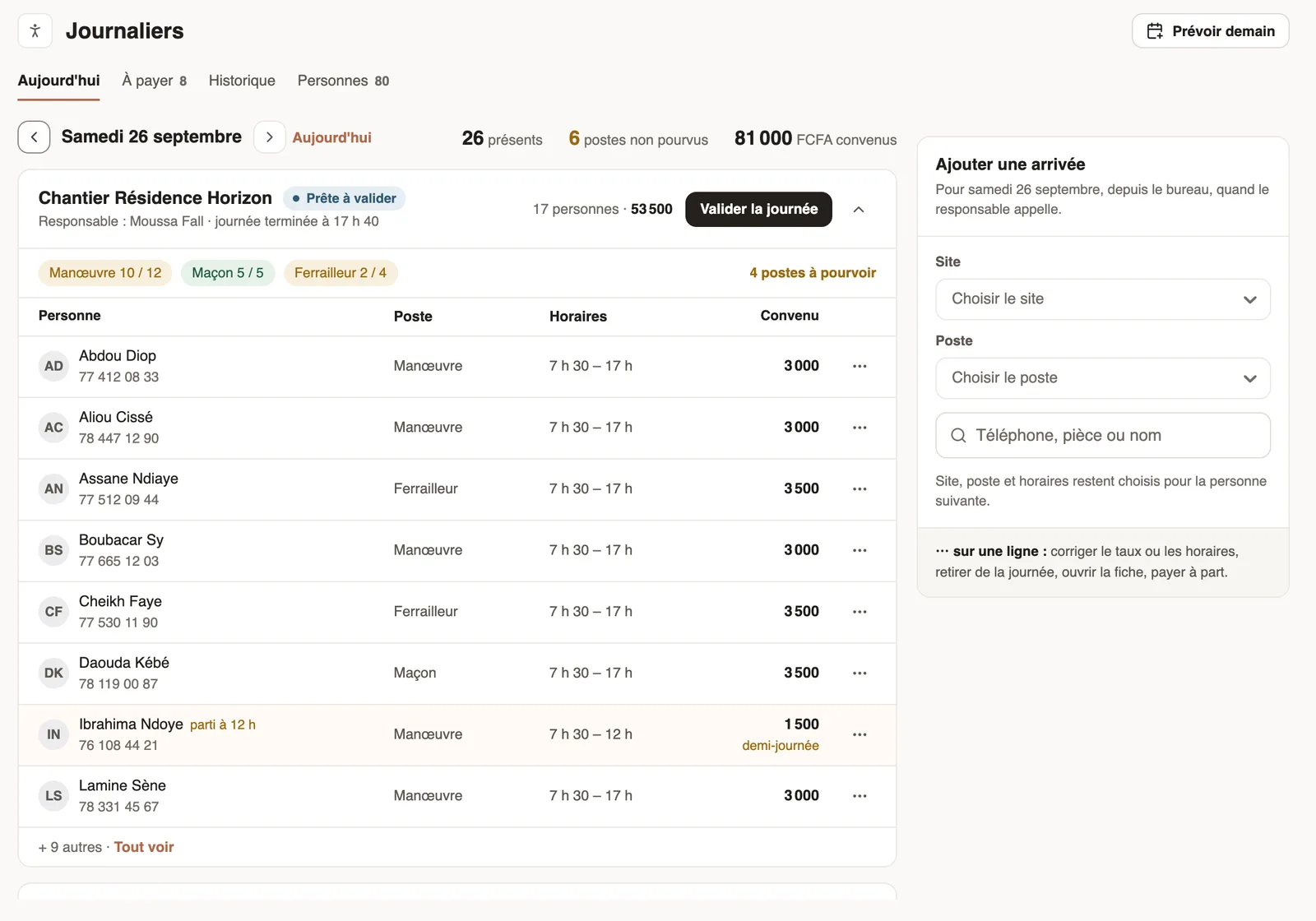This screenshot has width=1316, height=921.
Task: Go to the next day arrow
Action: point(269,137)
